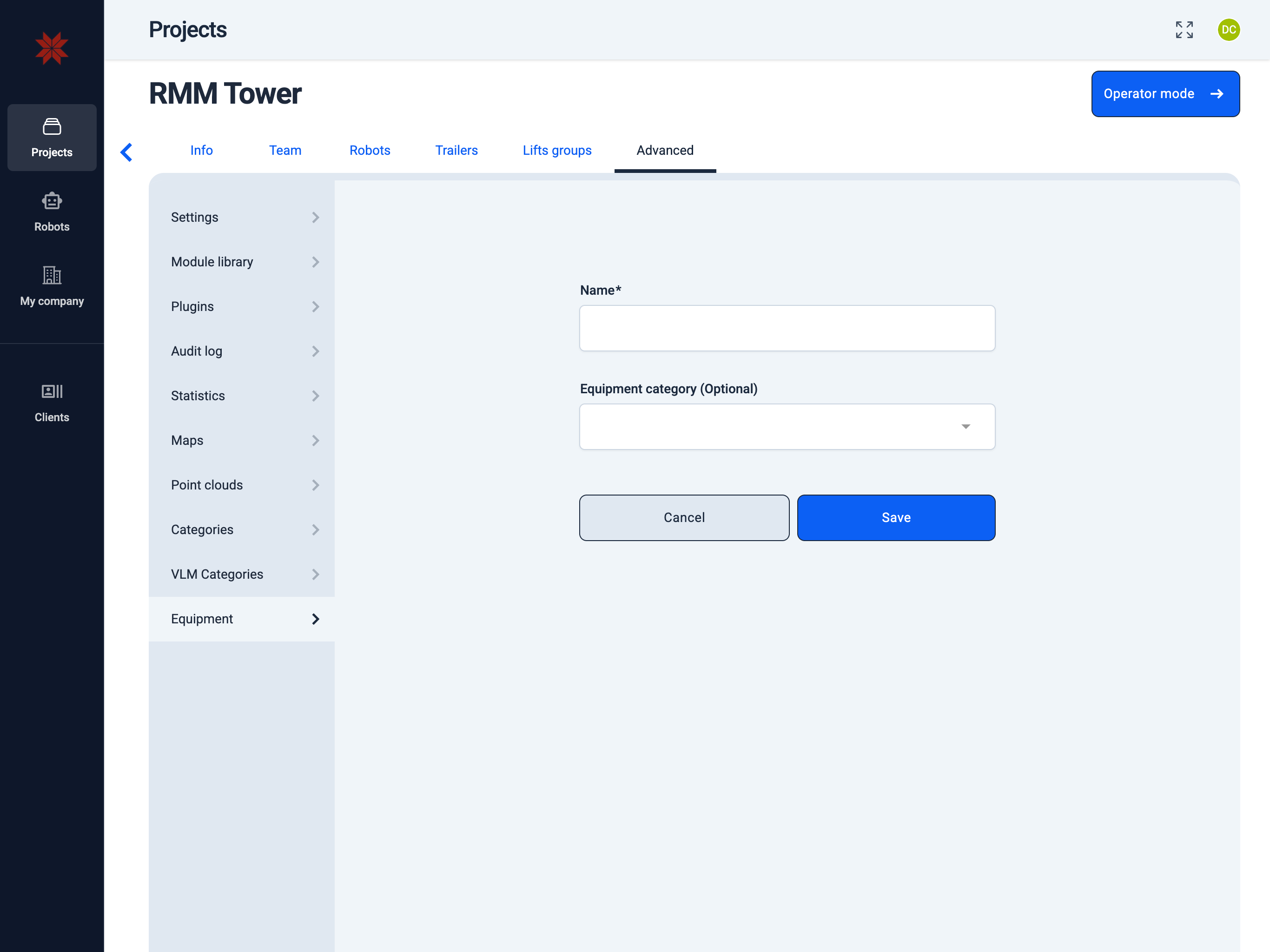This screenshot has height=952, width=1270.
Task: Click the Save button
Action: [896, 517]
